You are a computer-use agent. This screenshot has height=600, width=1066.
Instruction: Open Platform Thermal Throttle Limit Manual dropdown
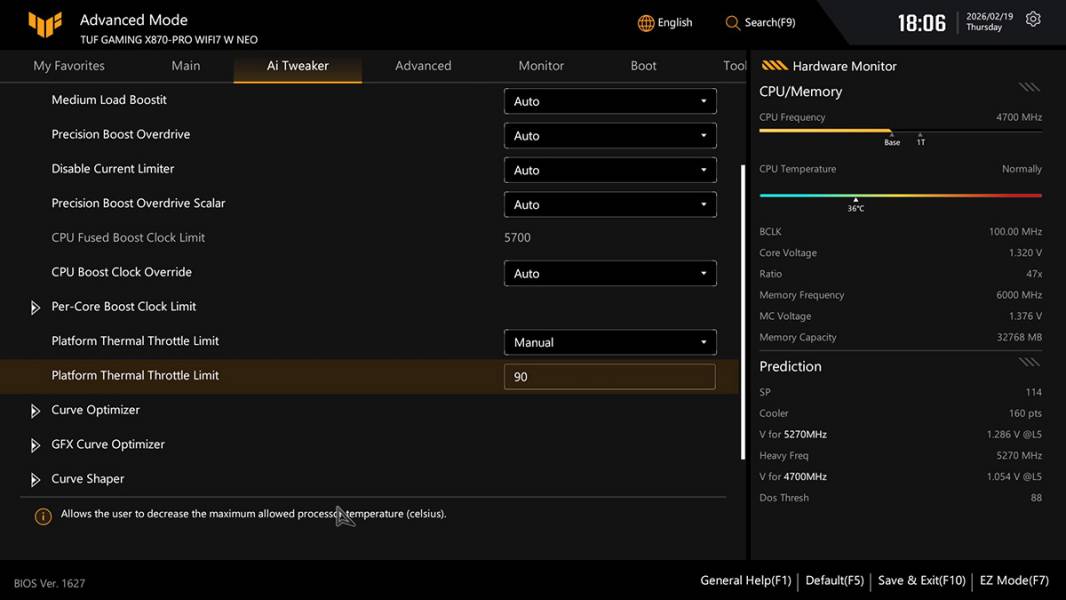[x=610, y=342]
